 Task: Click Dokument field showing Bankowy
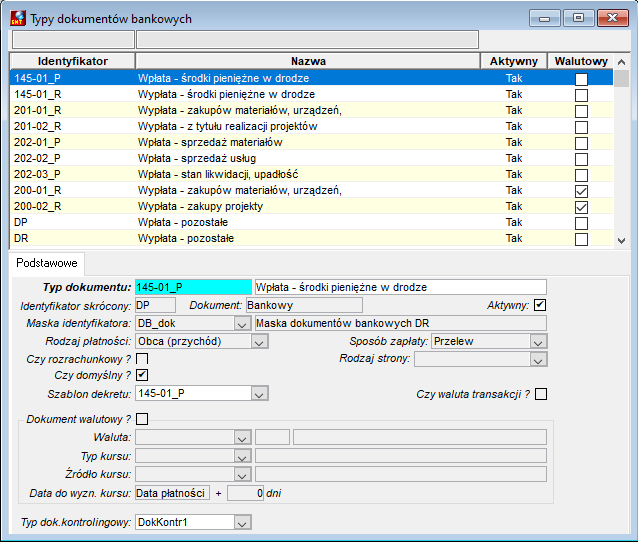click(x=304, y=305)
